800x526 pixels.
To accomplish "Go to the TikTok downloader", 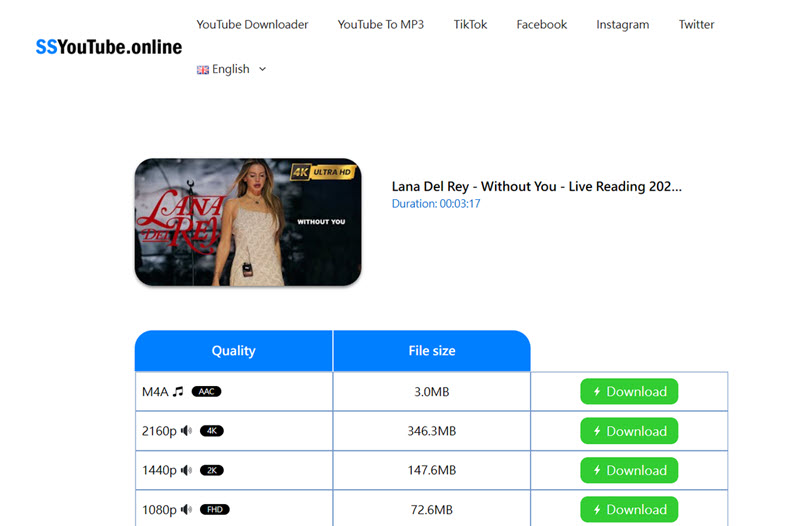I will [470, 24].
